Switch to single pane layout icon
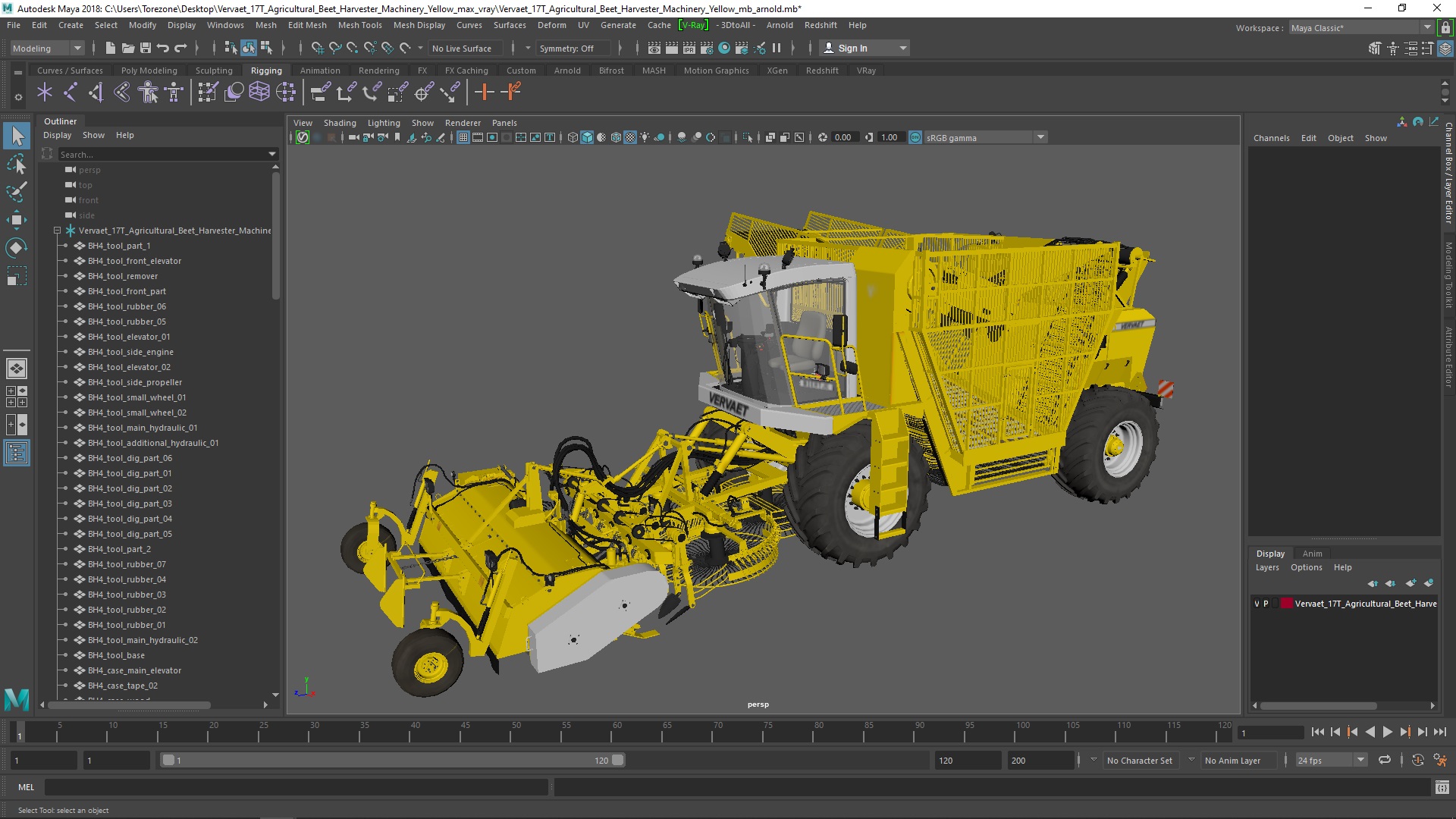Screen dimensions: 1456x819 [x=17, y=369]
